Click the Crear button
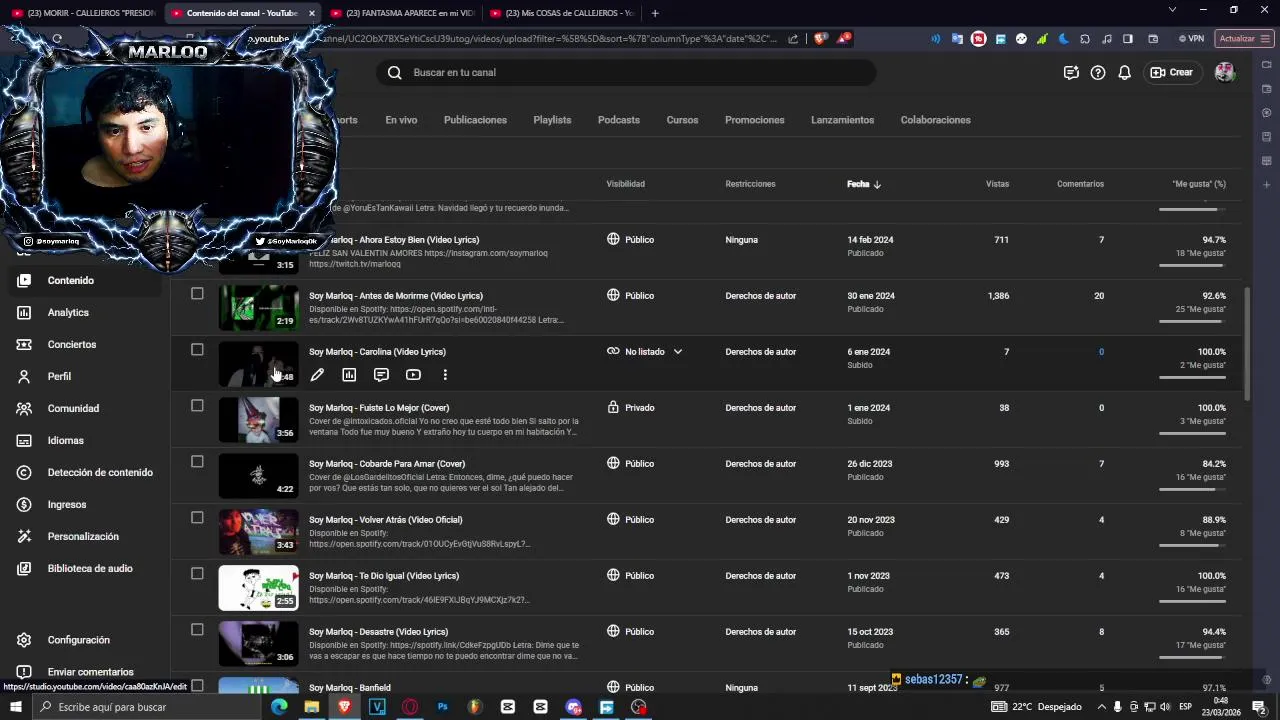 (1171, 72)
